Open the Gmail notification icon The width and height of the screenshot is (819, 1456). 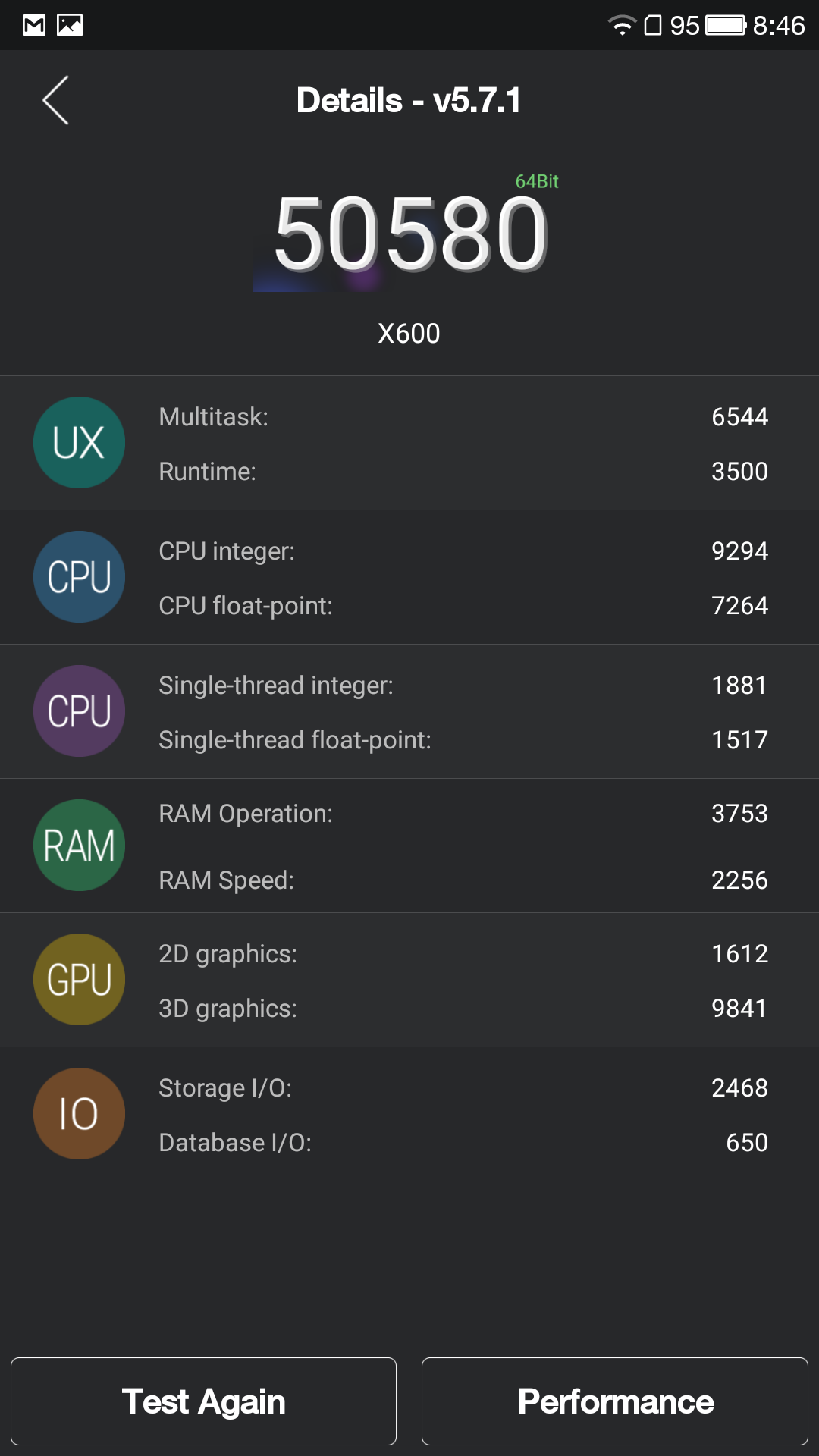click(x=34, y=26)
